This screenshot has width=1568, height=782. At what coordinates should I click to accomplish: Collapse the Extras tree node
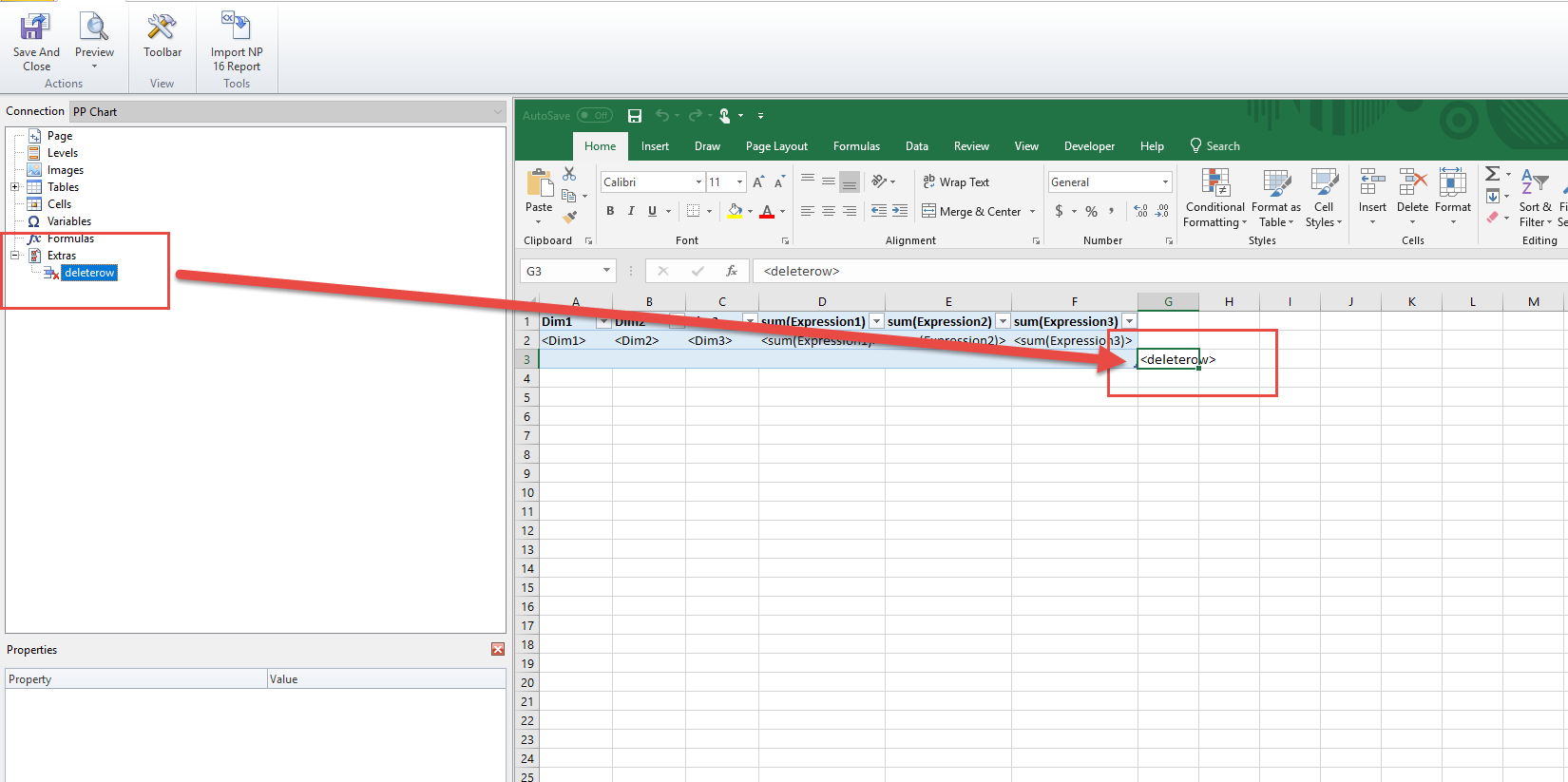tap(15, 256)
